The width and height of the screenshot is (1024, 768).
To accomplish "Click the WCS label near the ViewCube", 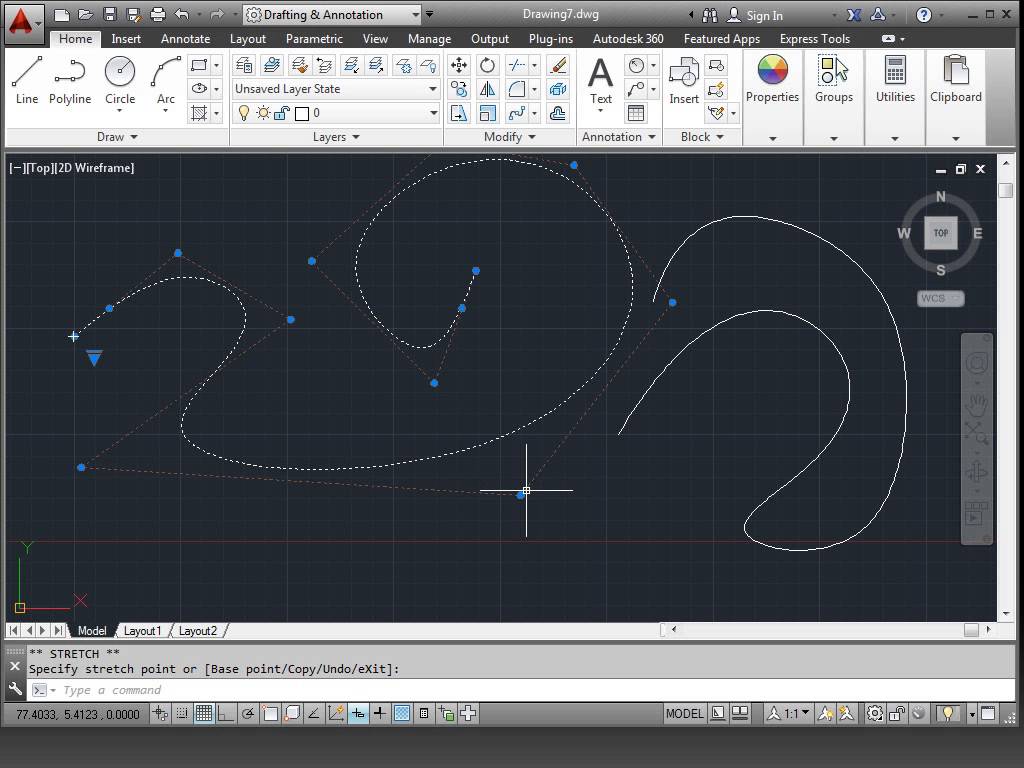I will [938, 297].
